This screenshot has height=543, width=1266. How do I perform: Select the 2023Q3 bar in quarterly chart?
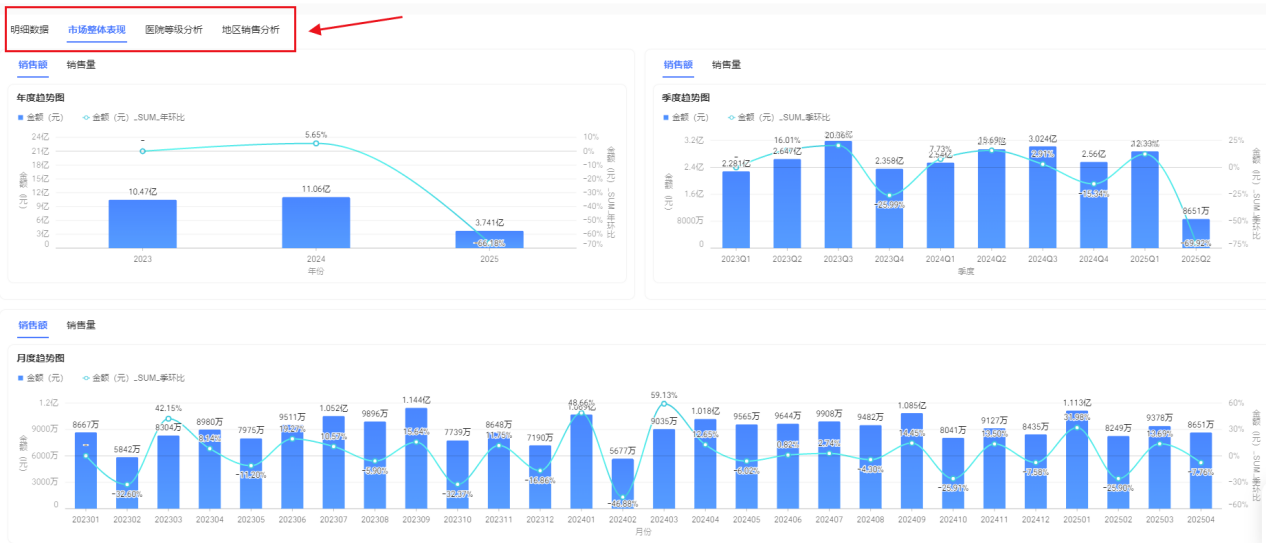point(838,195)
